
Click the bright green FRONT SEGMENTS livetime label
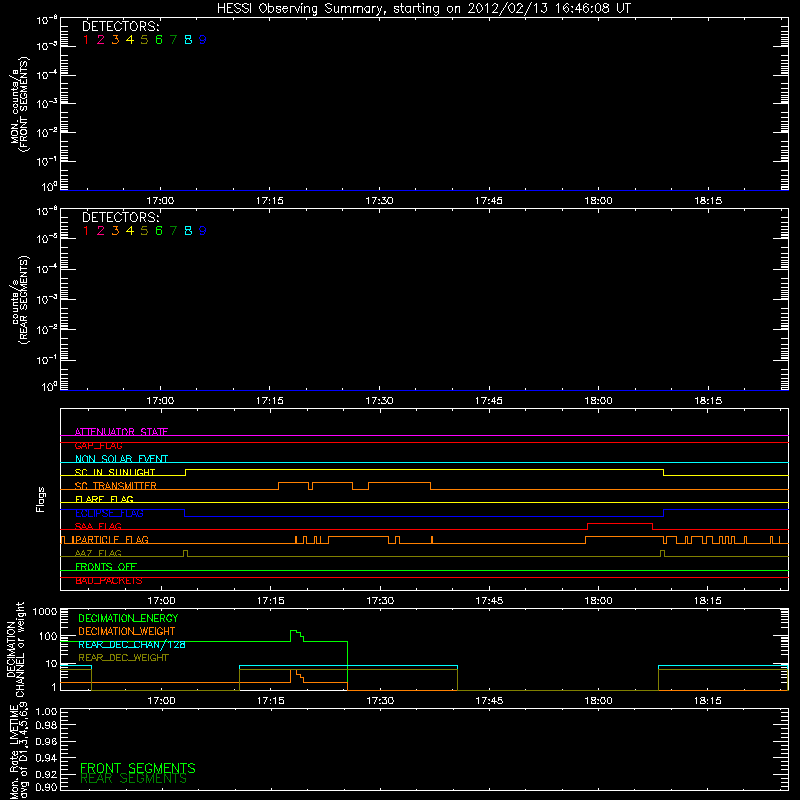(x=138, y=768)
